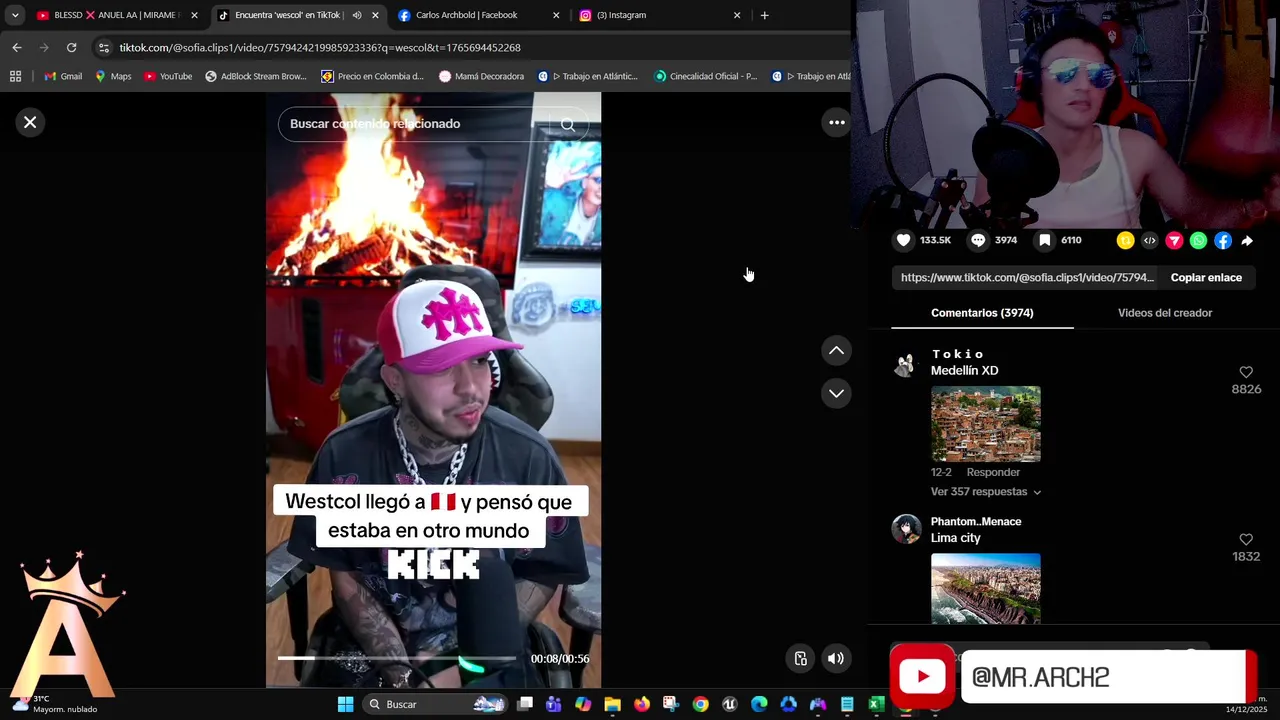Open YouTube bookmark
Screen dimensions: 1280x720
[x=168, y=76]
